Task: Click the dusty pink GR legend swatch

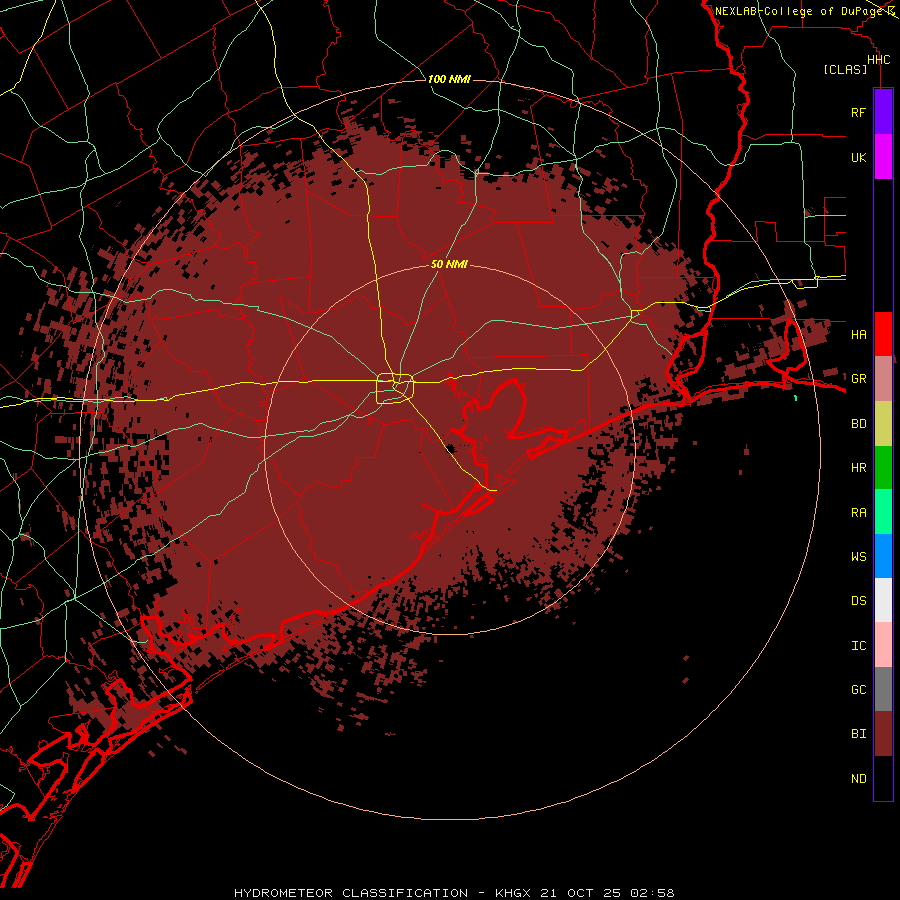Action: pyautogui.click(x=883, y=379)
